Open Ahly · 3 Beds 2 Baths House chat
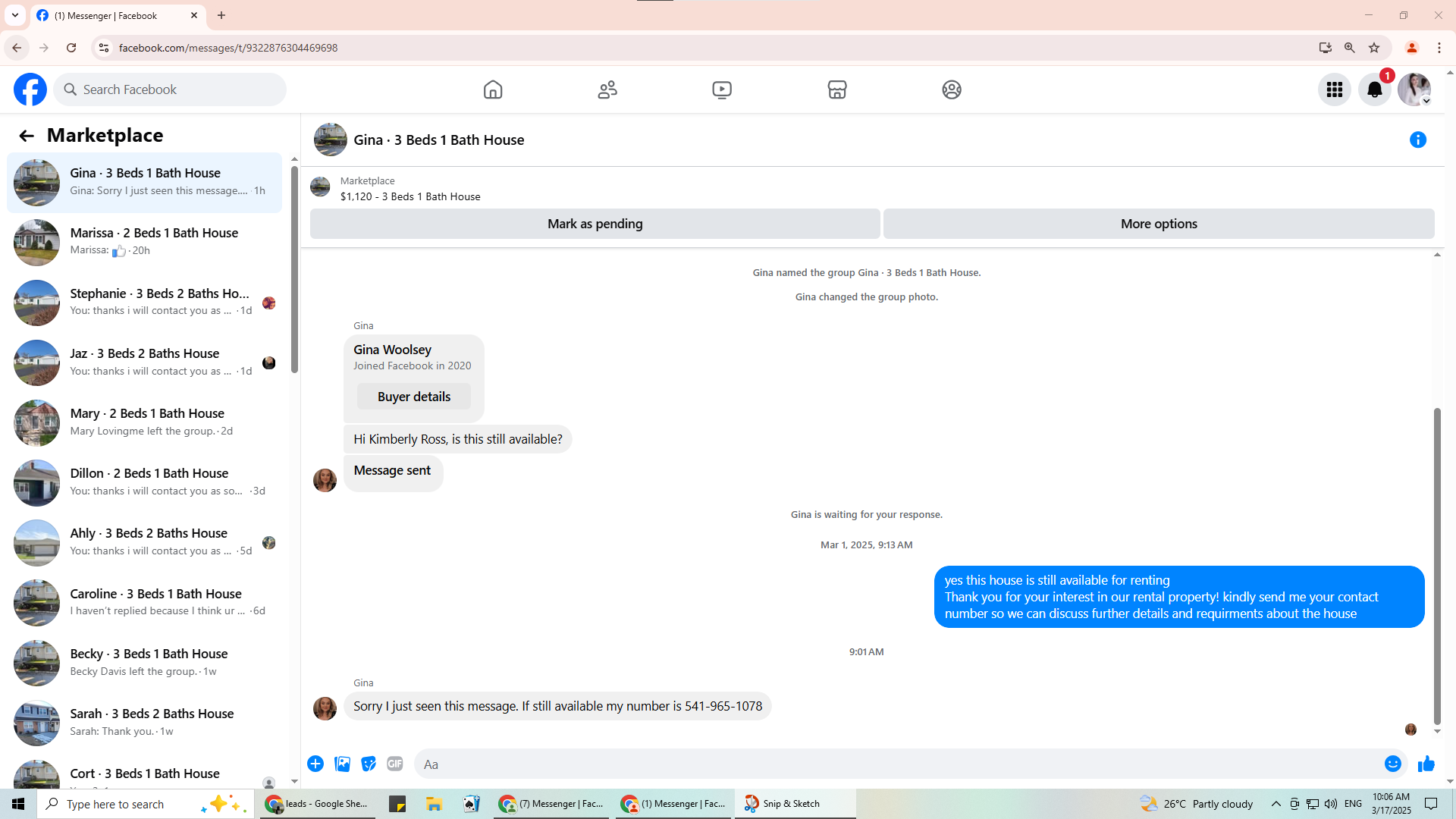The height and width of the screenshot is (819, 1456). [x=144, y=542]
